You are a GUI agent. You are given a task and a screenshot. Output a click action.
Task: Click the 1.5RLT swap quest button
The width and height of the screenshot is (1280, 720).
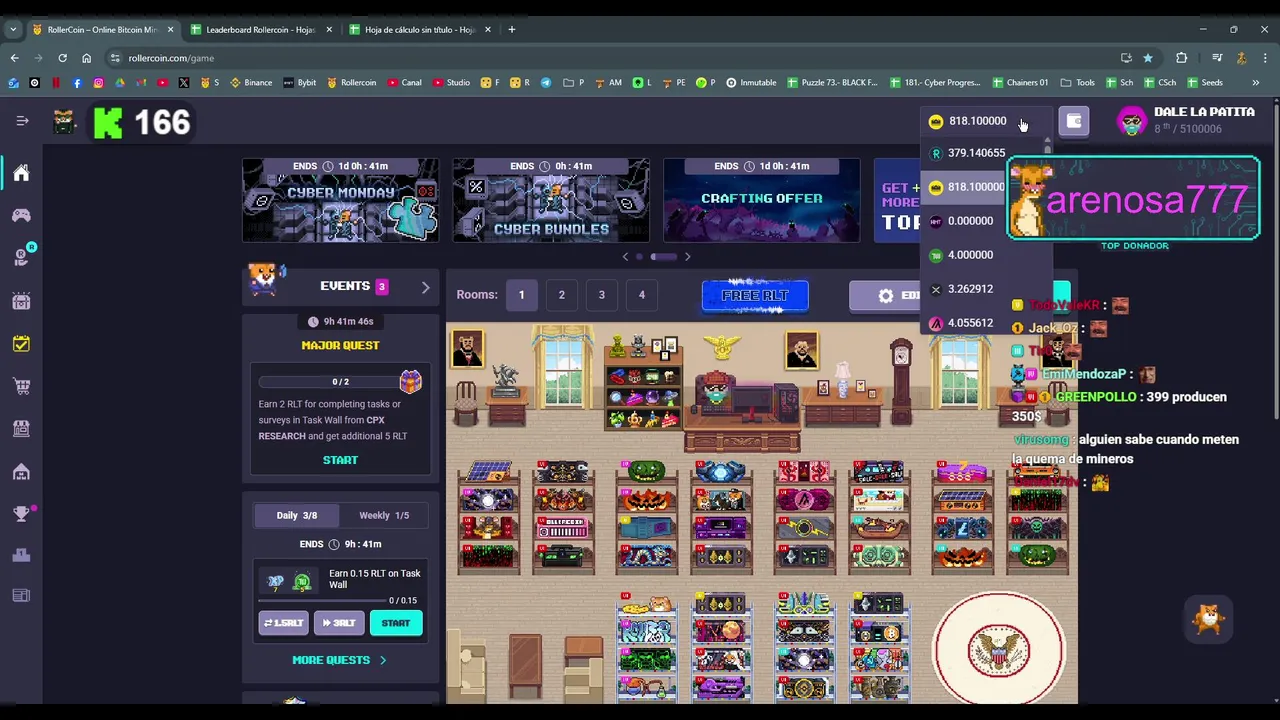284,623
